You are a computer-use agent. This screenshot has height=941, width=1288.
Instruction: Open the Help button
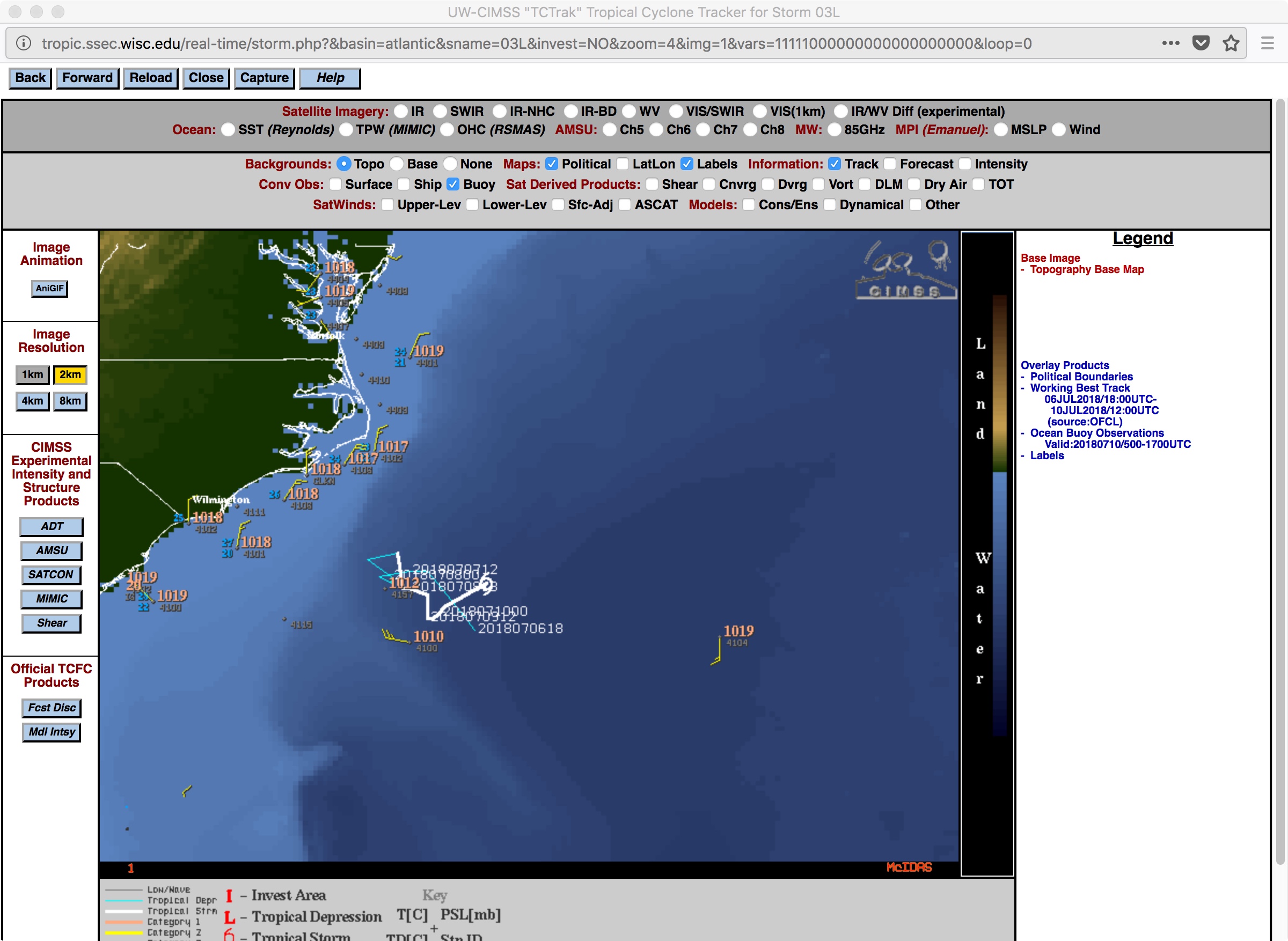click(x=330, y=78)
